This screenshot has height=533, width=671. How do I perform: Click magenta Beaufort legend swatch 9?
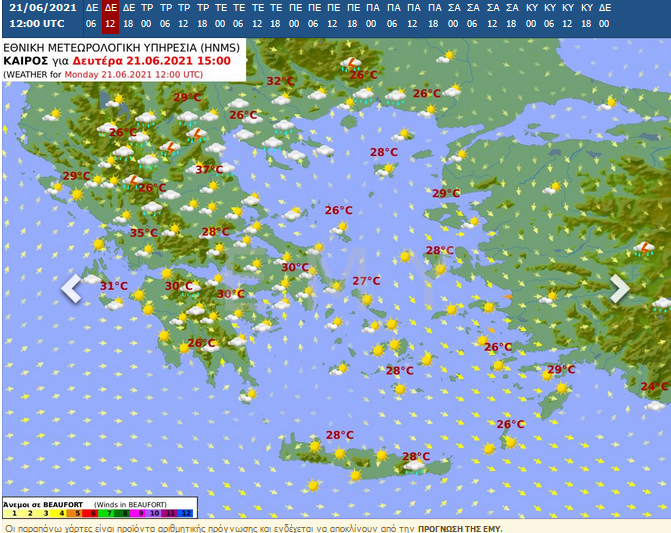point(140,513)
